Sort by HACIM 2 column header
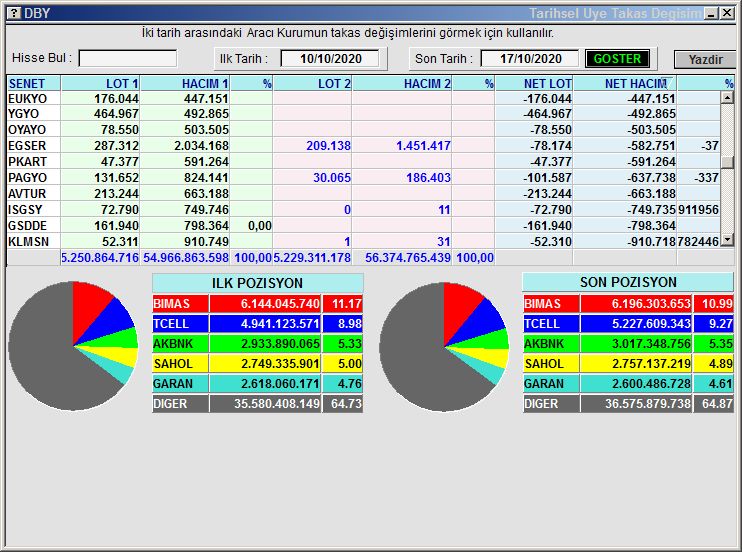Image resolution: width=742 pixels, height=552 pixels. 402,83
